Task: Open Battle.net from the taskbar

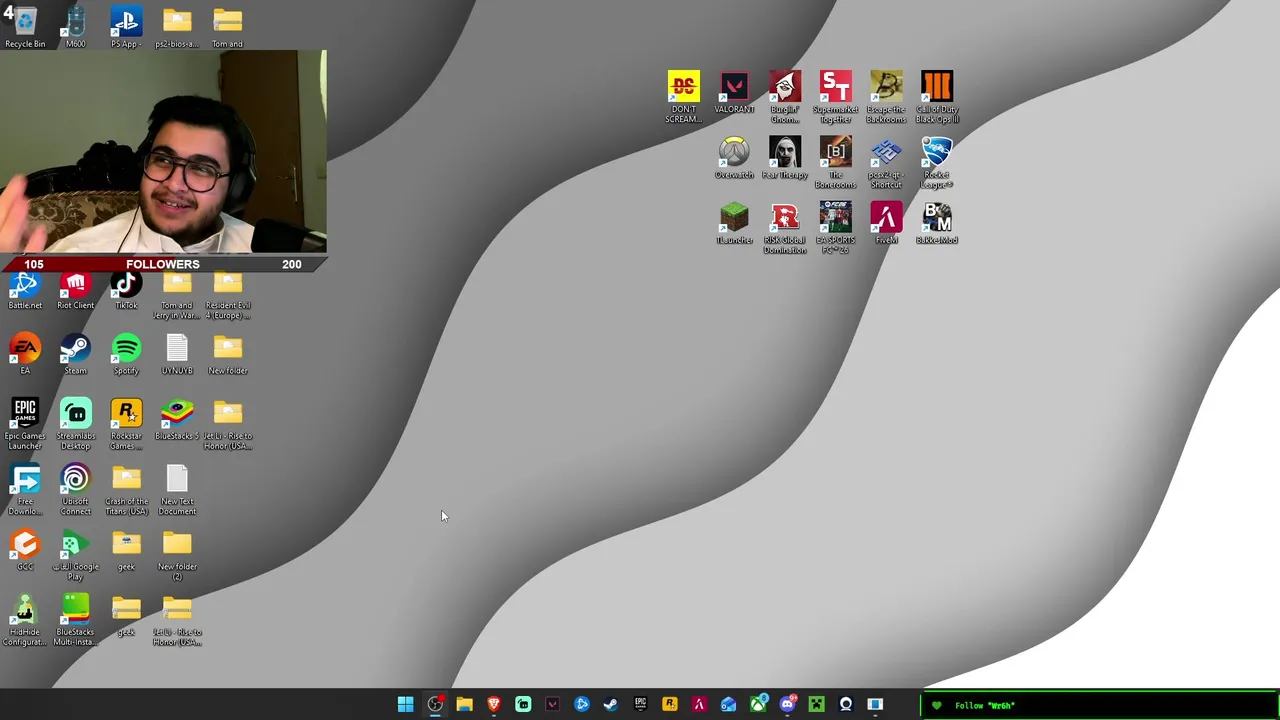Action: pyautogui.click(x=581, y=704)
